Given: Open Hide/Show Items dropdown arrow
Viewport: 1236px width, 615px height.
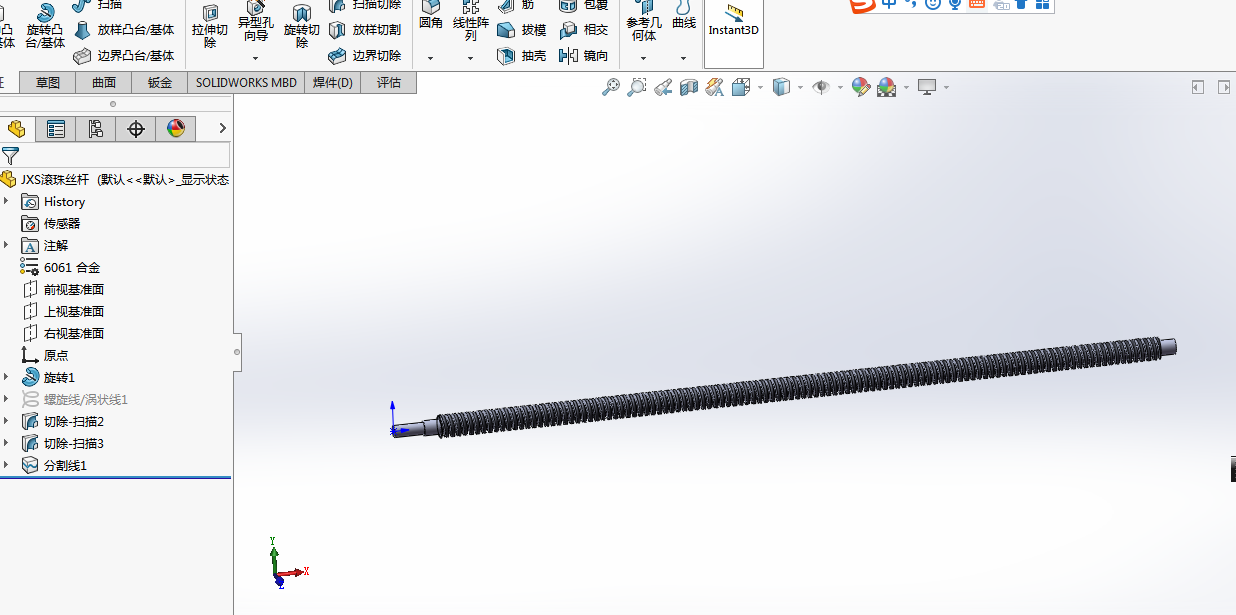Looking at the screenshot, I should 841,88.
